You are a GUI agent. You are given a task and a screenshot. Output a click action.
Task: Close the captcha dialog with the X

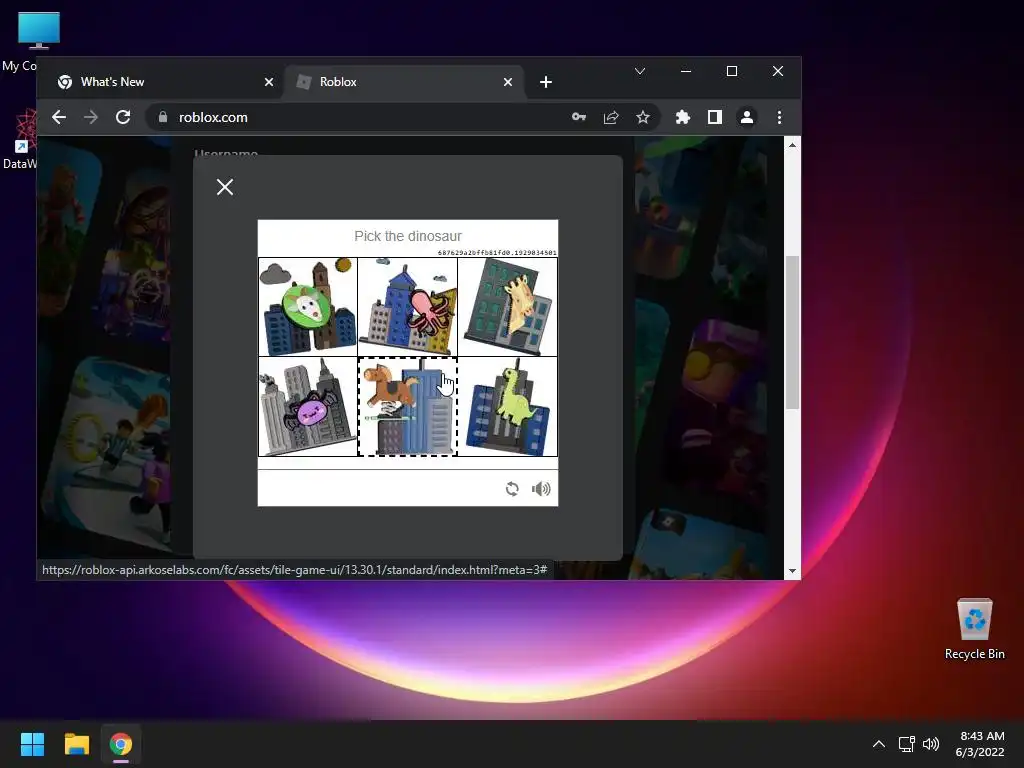pyautogui.click(x=225, y=187)
